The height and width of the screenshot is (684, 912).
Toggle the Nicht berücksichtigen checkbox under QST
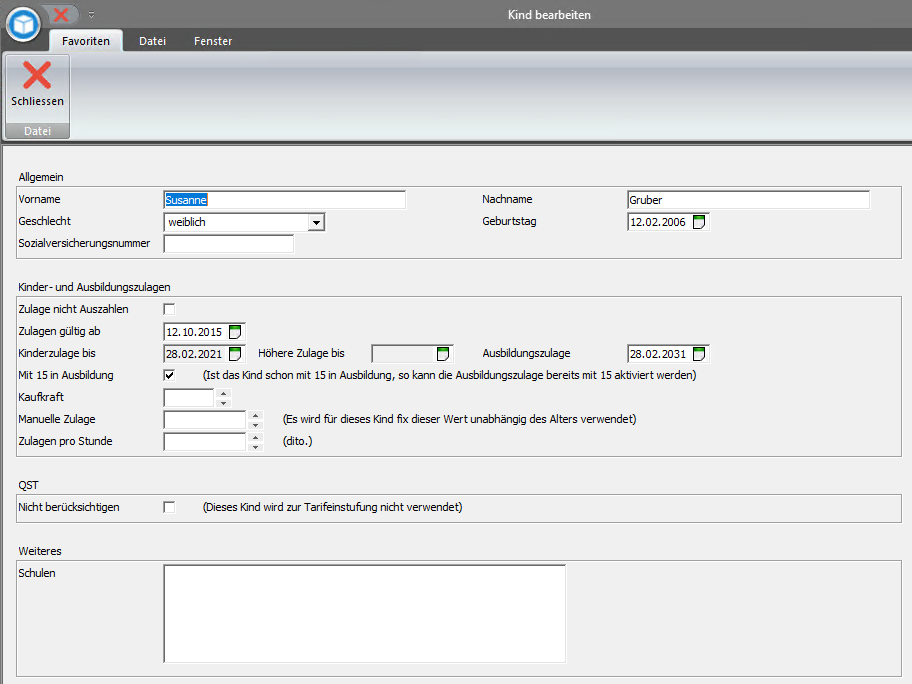tap(169, 507)
